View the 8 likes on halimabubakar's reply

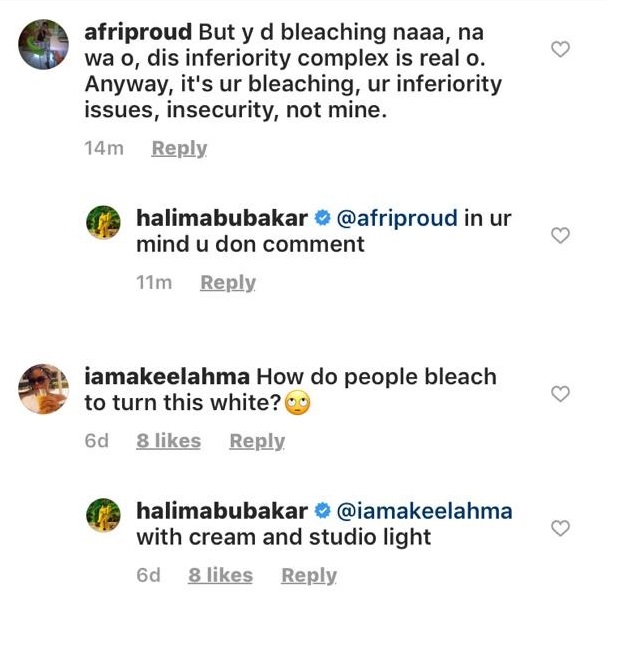point(220,575)
